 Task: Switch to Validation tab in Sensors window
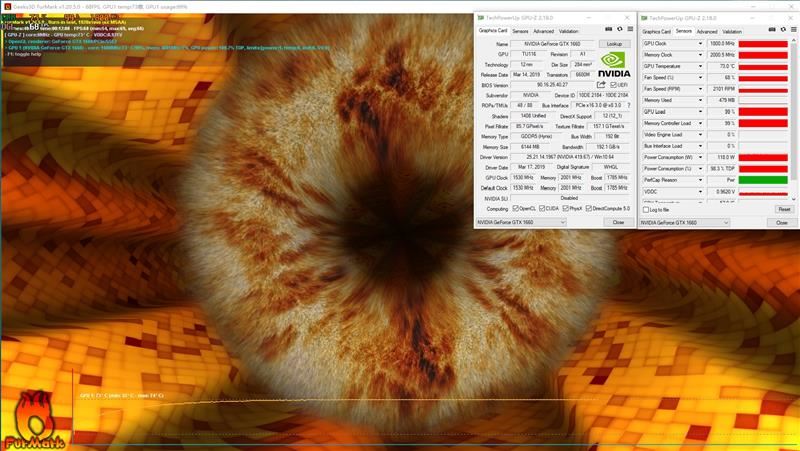(x=732, y=32)
